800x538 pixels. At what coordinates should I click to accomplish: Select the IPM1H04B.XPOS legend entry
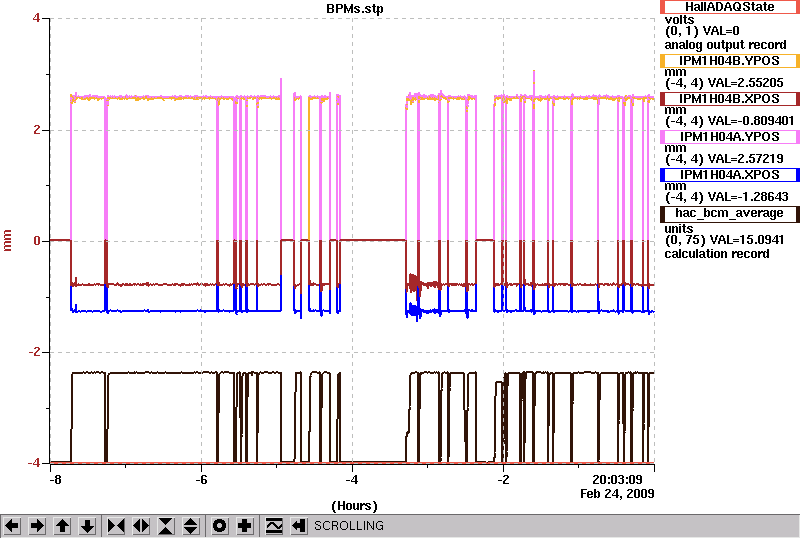click(729, 99)
